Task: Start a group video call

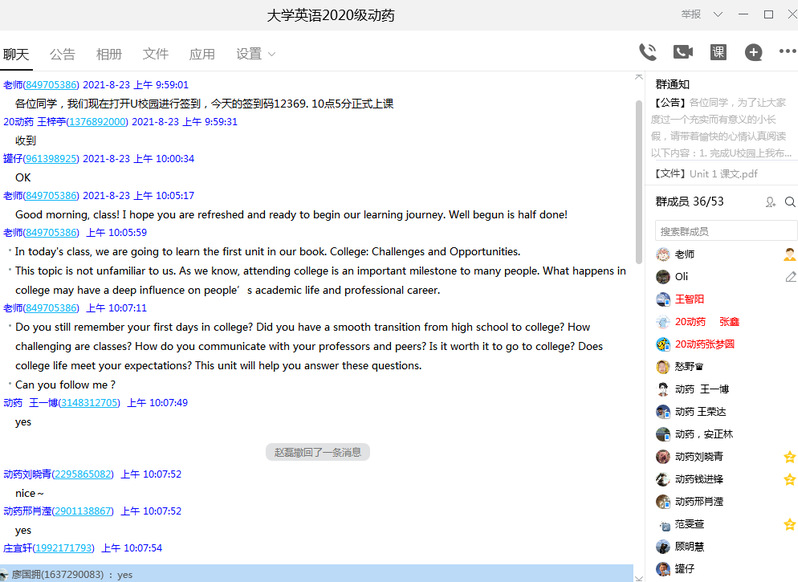Action: [683, 52]
